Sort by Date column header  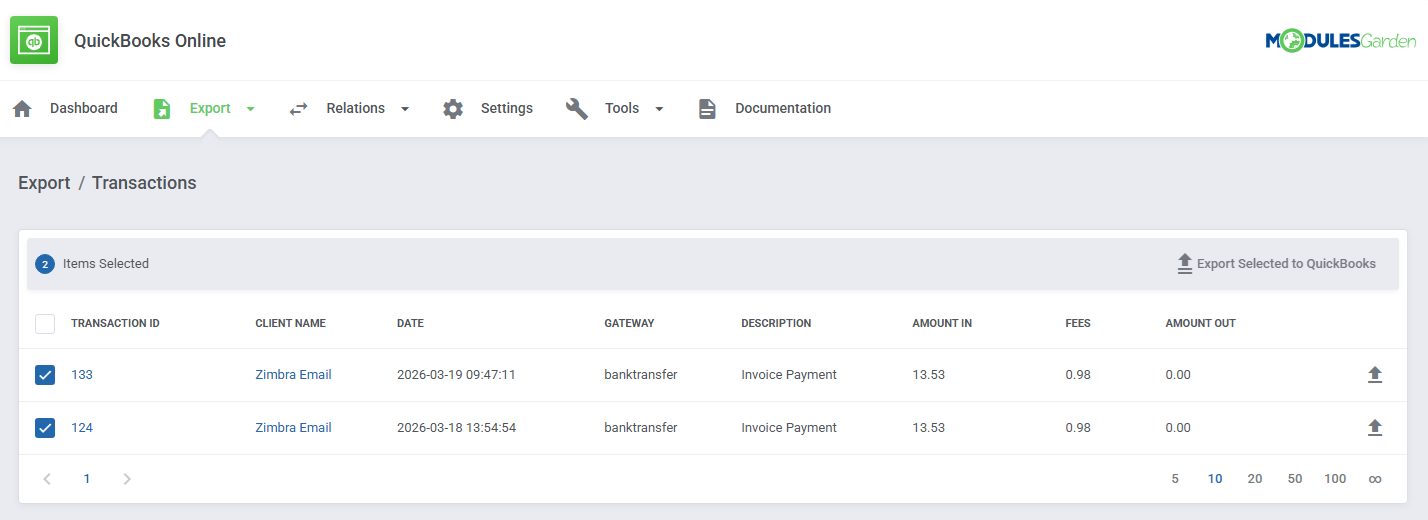410,324
